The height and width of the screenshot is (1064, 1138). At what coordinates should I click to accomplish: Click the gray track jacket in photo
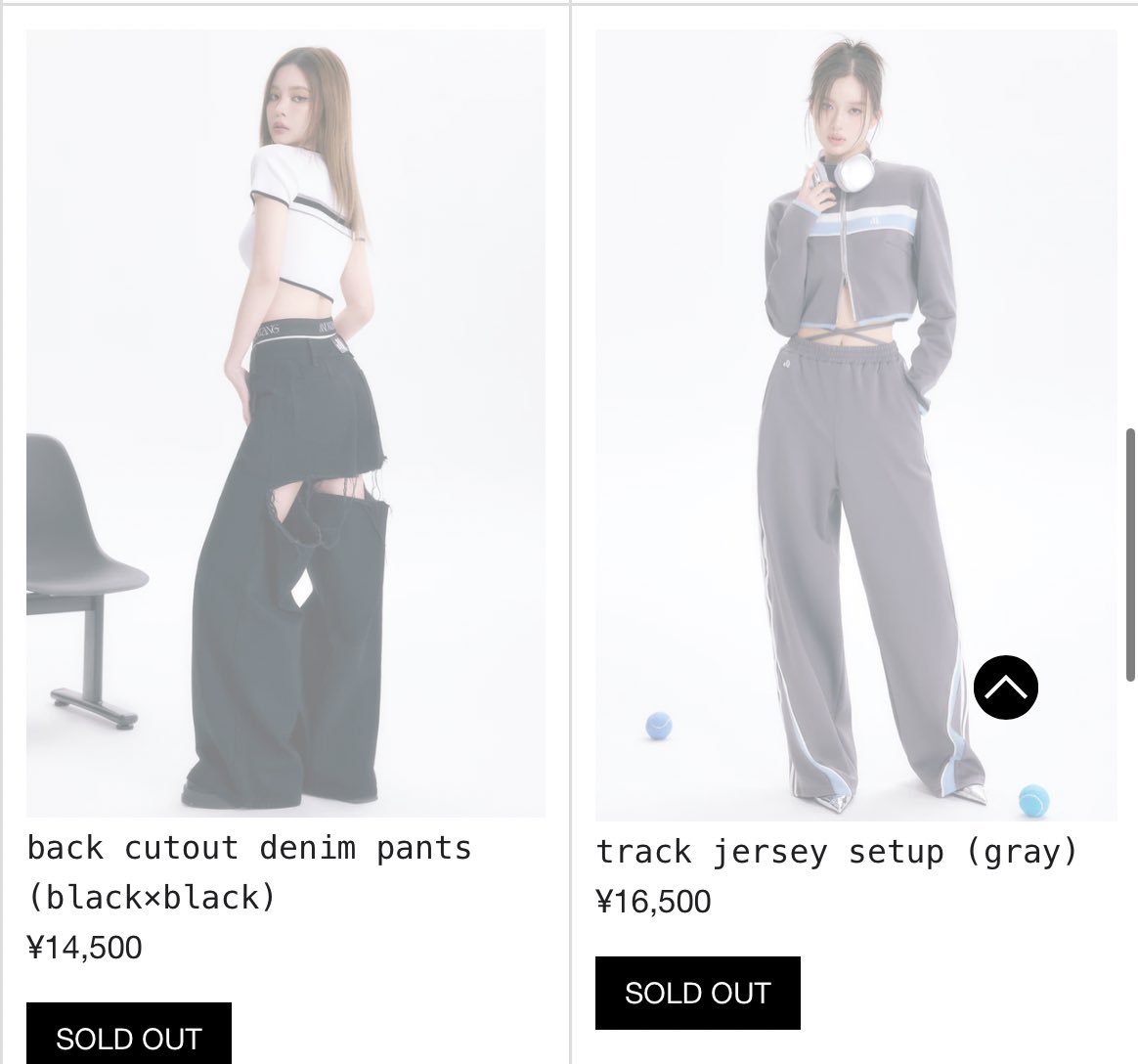pyautogui.click(x=860, y=250)
